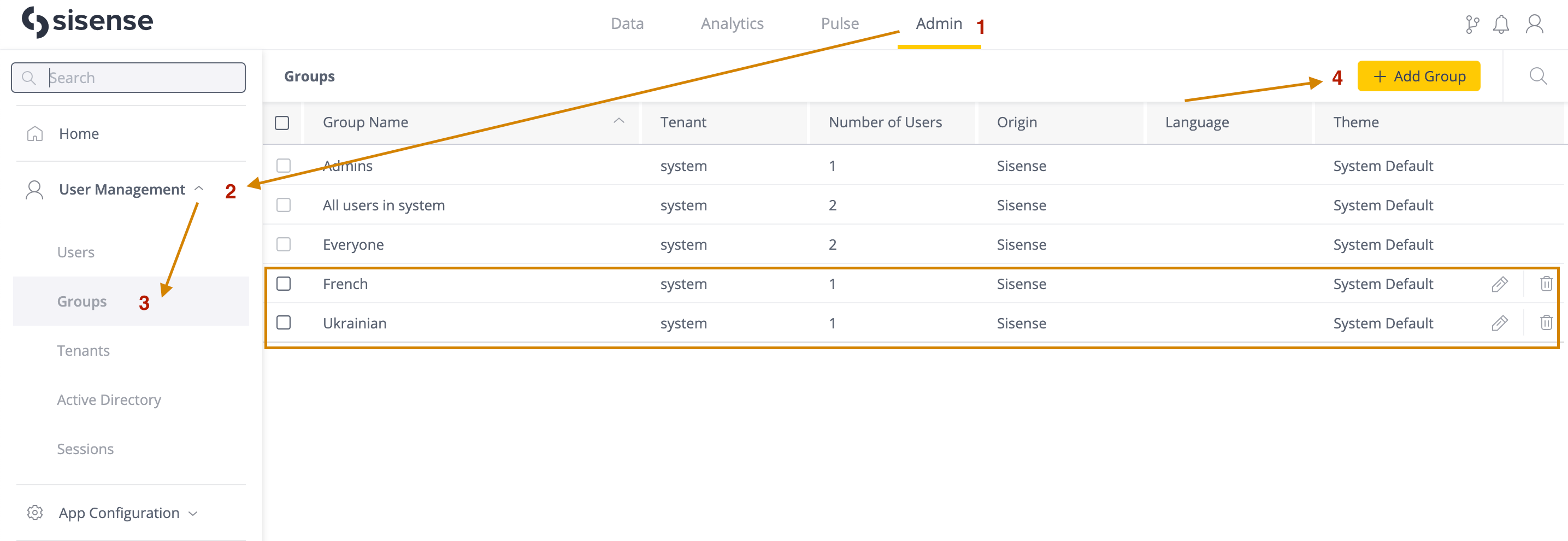Toggle Group Name sort order arrow

click(x=619, y=122)
